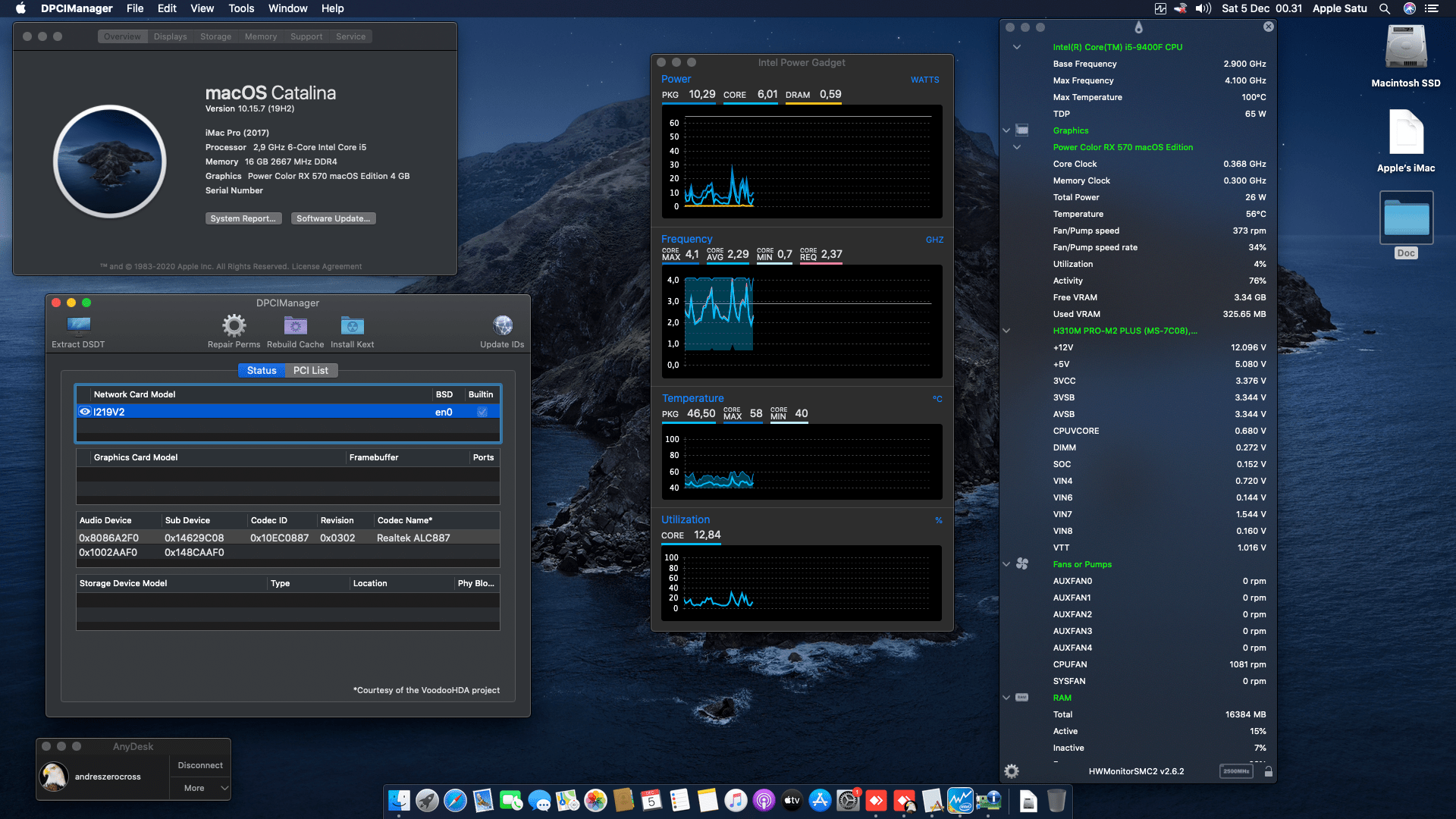Open the Trash in the Dock
The height and width of the screenshot is (819, 1456).
tap(1056, 801)
